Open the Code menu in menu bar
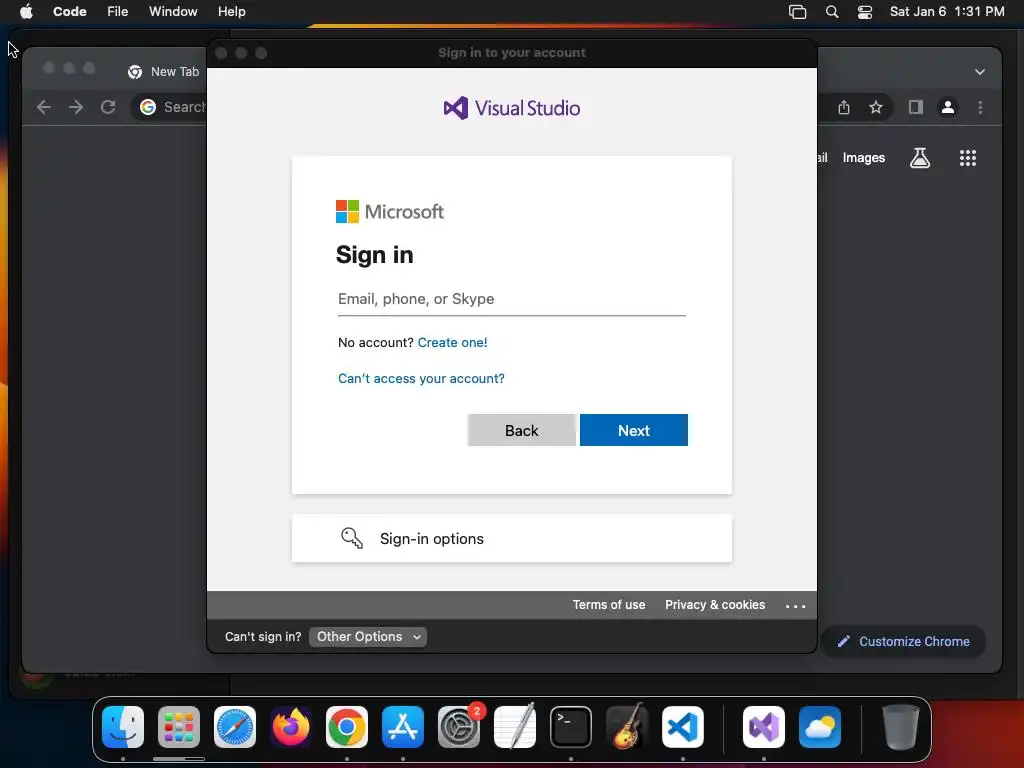Screen dimensions: 1024x768 pyautogui.click(x=70, y=12)
